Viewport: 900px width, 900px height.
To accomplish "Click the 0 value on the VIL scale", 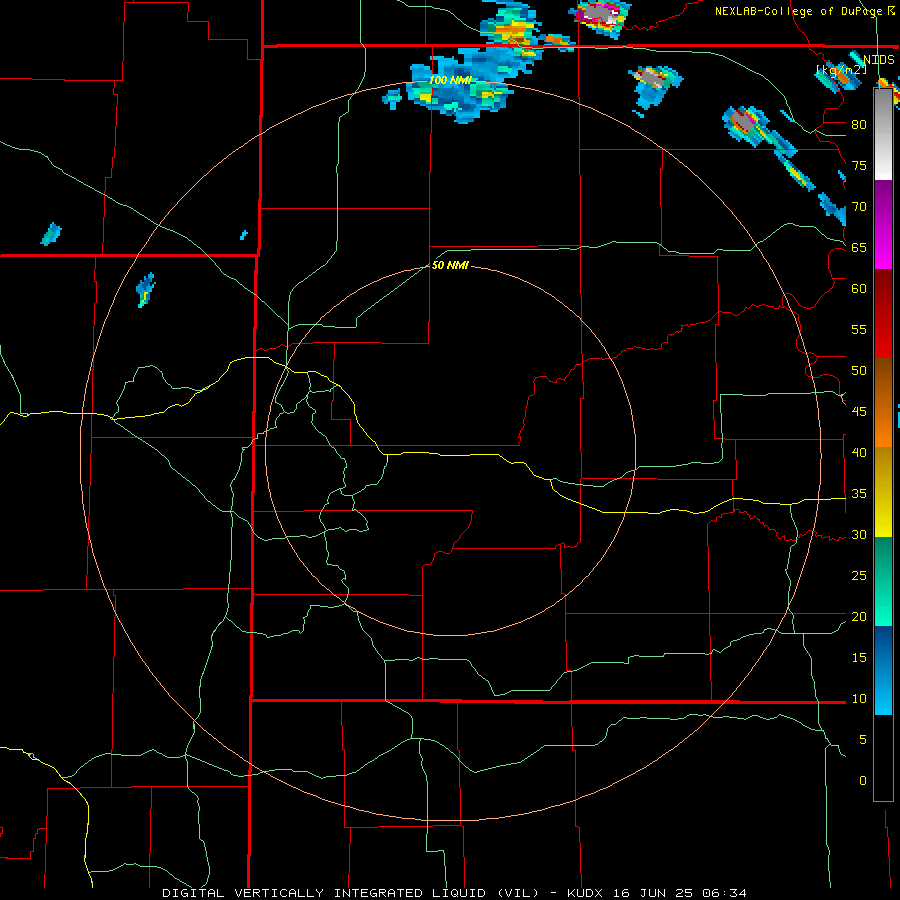I will click(863, 781).
